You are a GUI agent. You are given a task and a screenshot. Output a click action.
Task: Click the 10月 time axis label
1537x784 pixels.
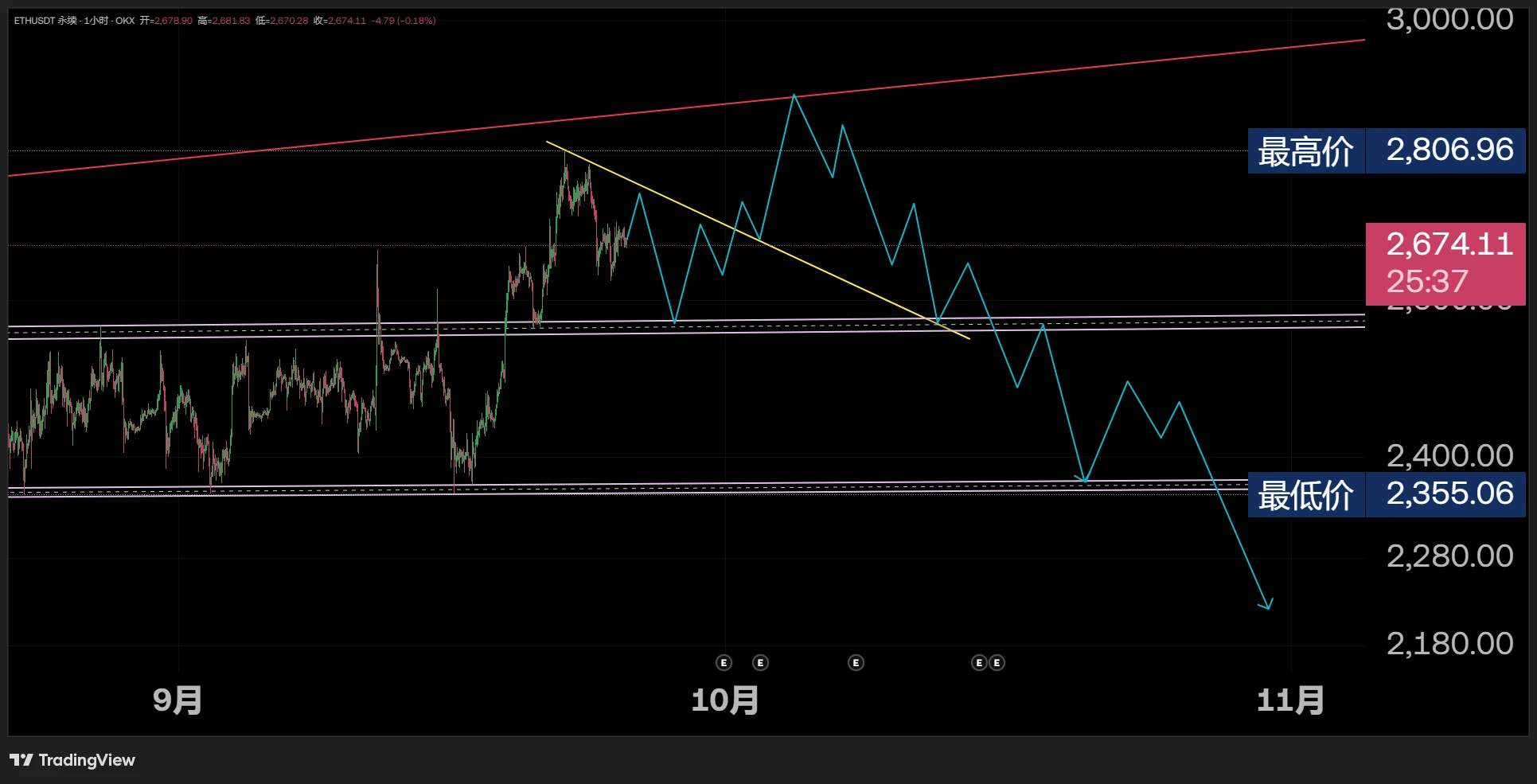tap(725, 700)
